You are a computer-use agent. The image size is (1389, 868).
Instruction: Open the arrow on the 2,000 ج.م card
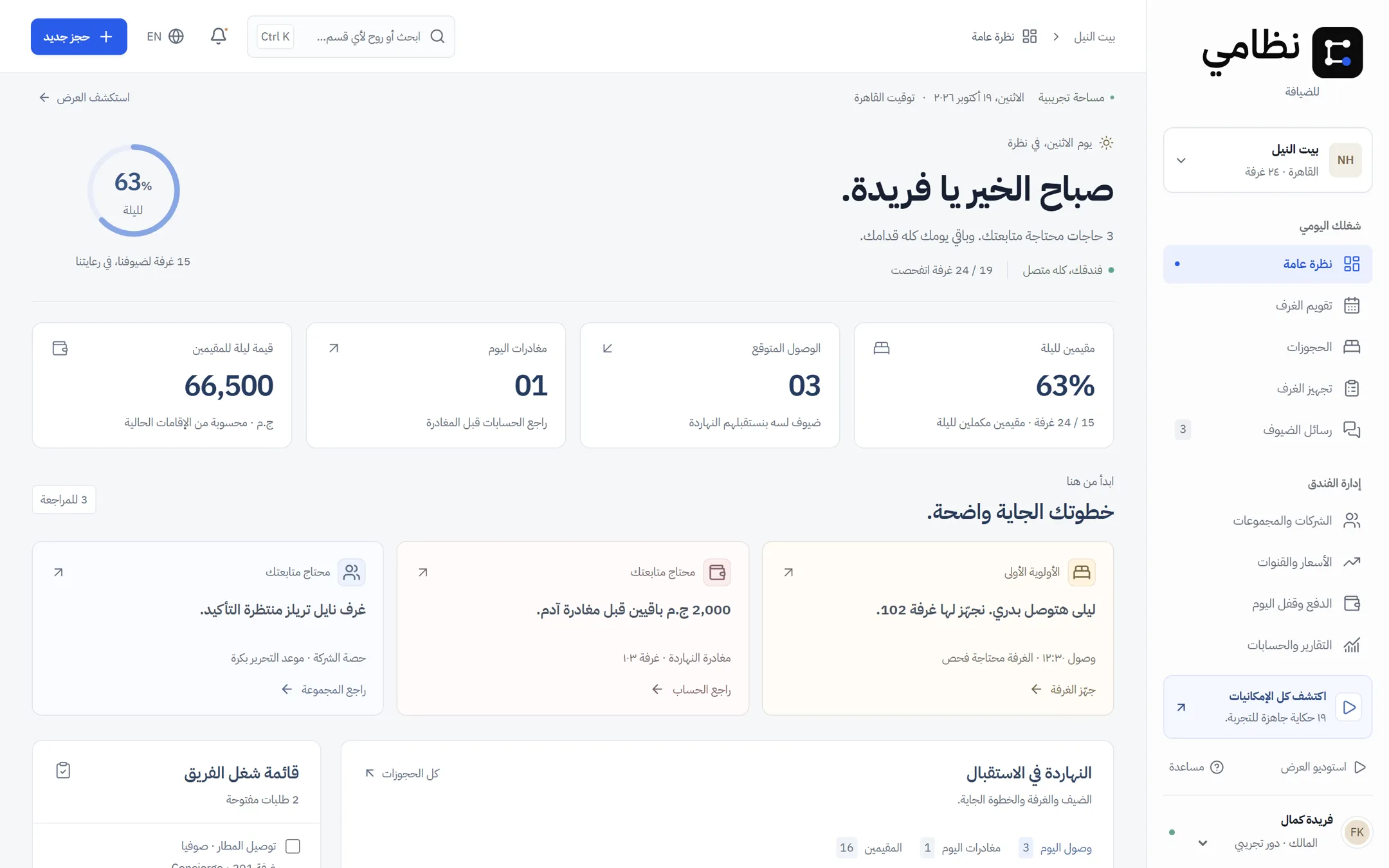(423, 572)
